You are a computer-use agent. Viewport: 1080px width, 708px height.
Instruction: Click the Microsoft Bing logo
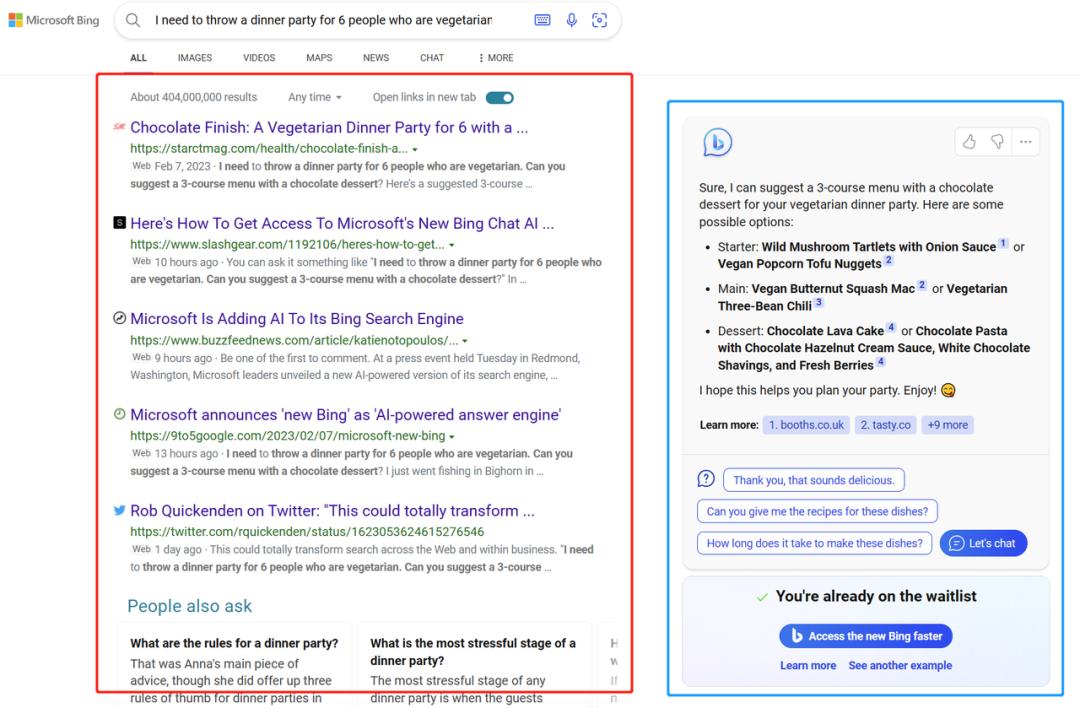tap(54, 20)
